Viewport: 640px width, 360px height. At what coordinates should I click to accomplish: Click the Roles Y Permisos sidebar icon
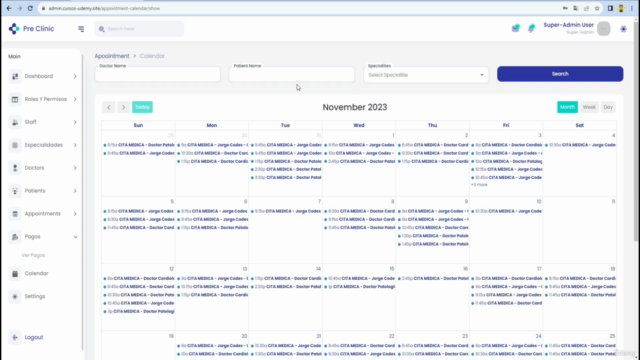coord(15,99)
